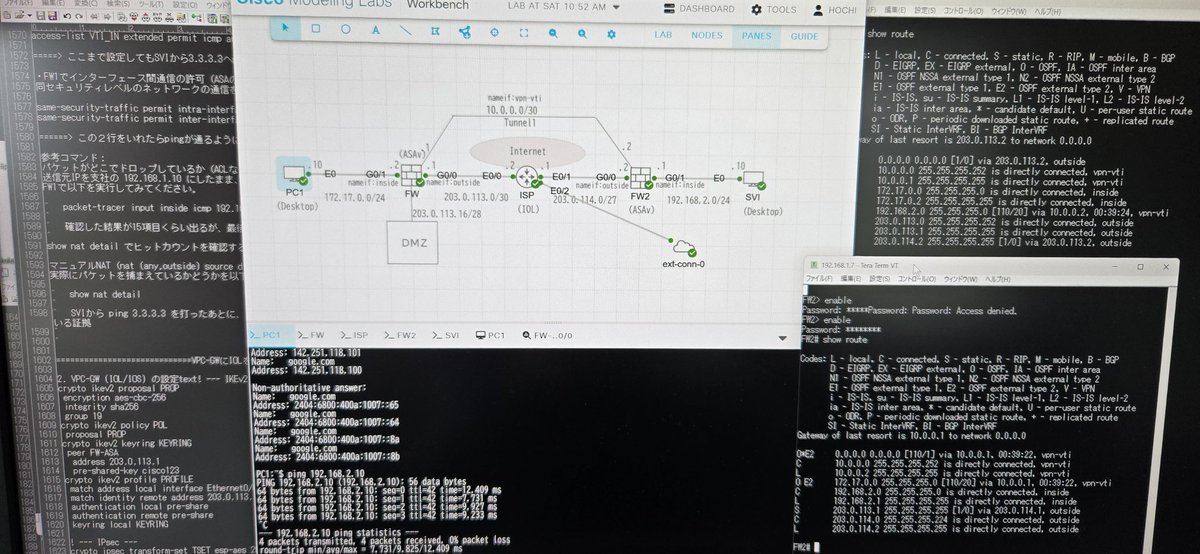Click the first magnifier zoom icon
The width and height of the screenshot is (1200, 554).
point(553,34)
